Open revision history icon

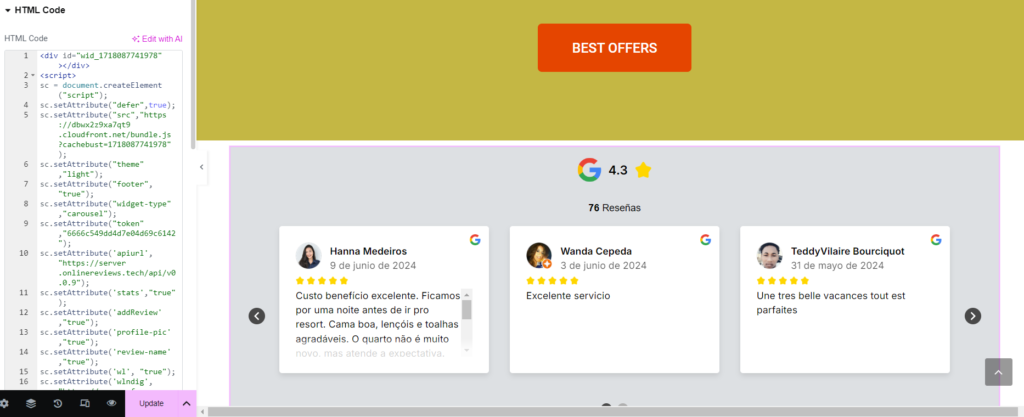(58, 403)
